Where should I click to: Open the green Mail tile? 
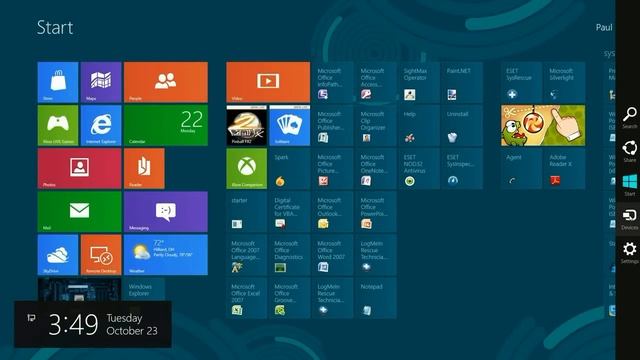point(80,212)
